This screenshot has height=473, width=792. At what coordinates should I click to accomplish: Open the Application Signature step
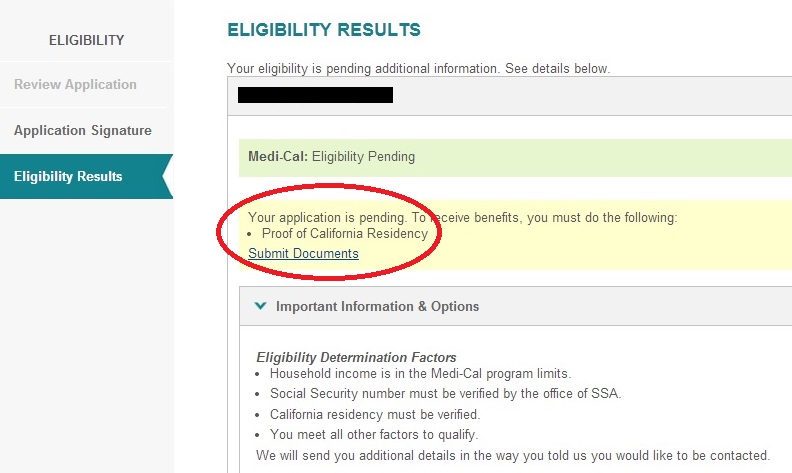coord(83,131)
